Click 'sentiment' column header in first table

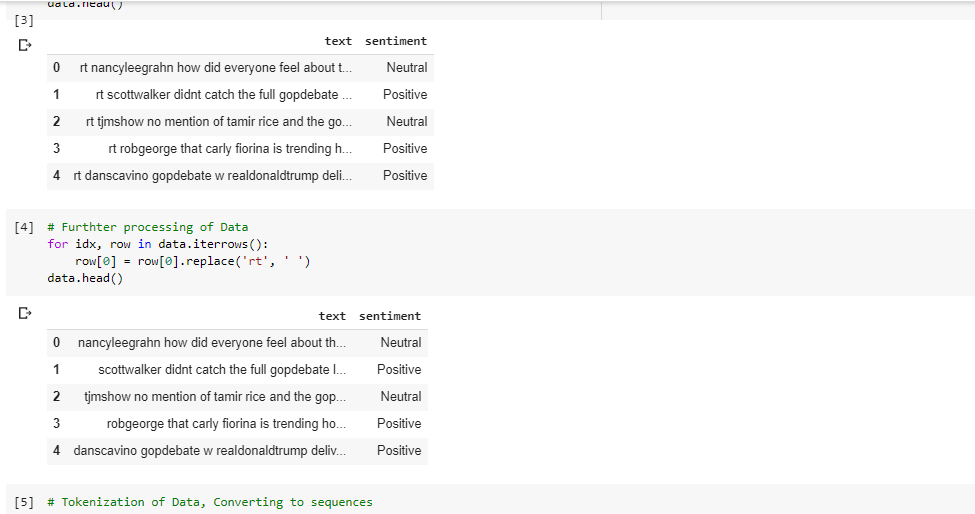click(x=396, y=41)
